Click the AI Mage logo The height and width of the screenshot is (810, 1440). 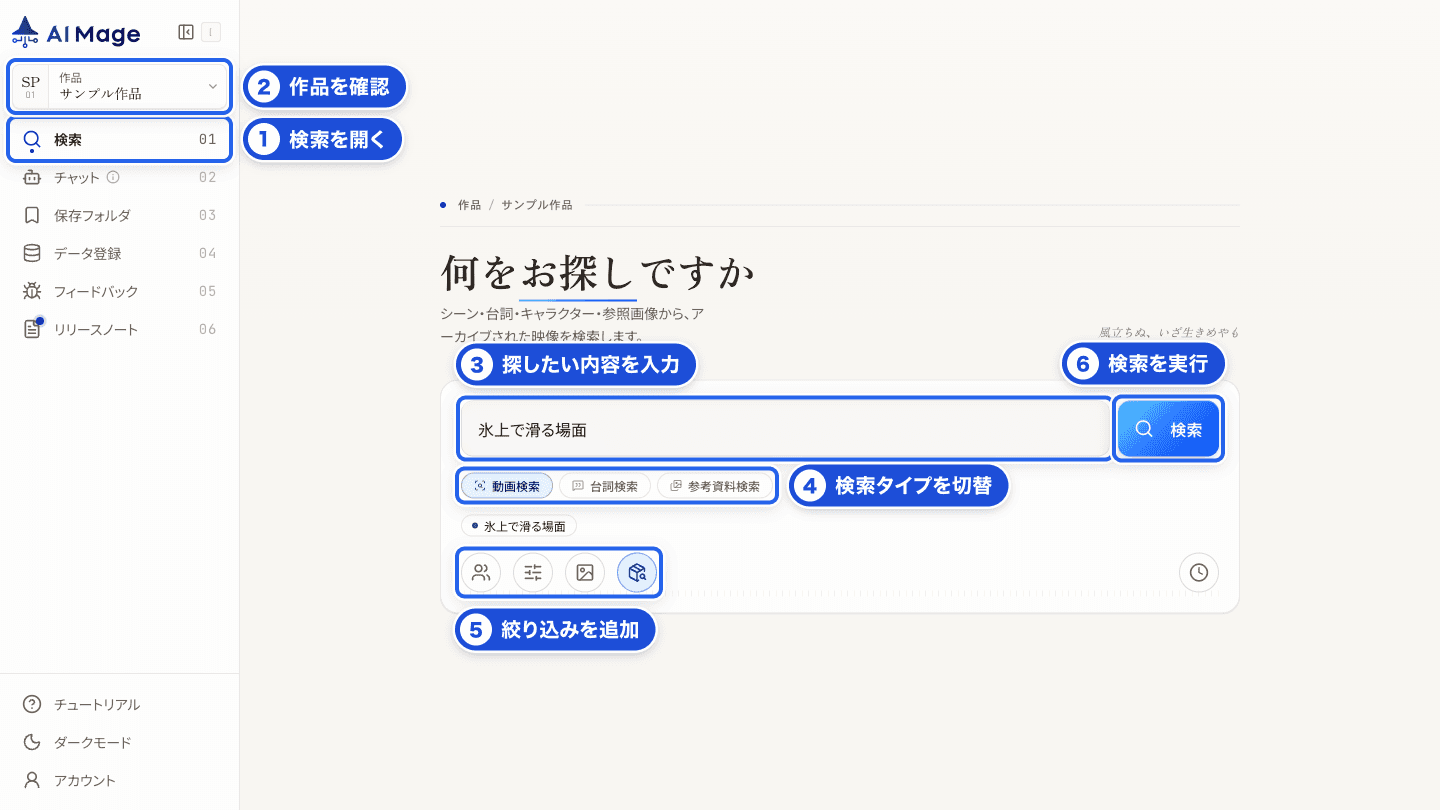point(76,33)
